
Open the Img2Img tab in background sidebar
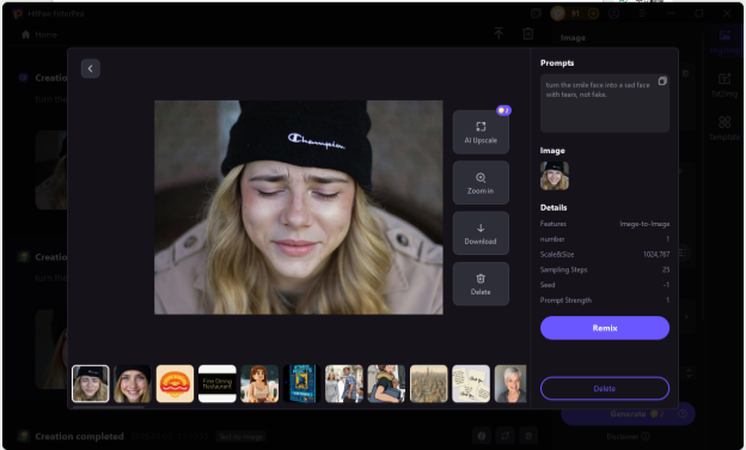(724, 41)
